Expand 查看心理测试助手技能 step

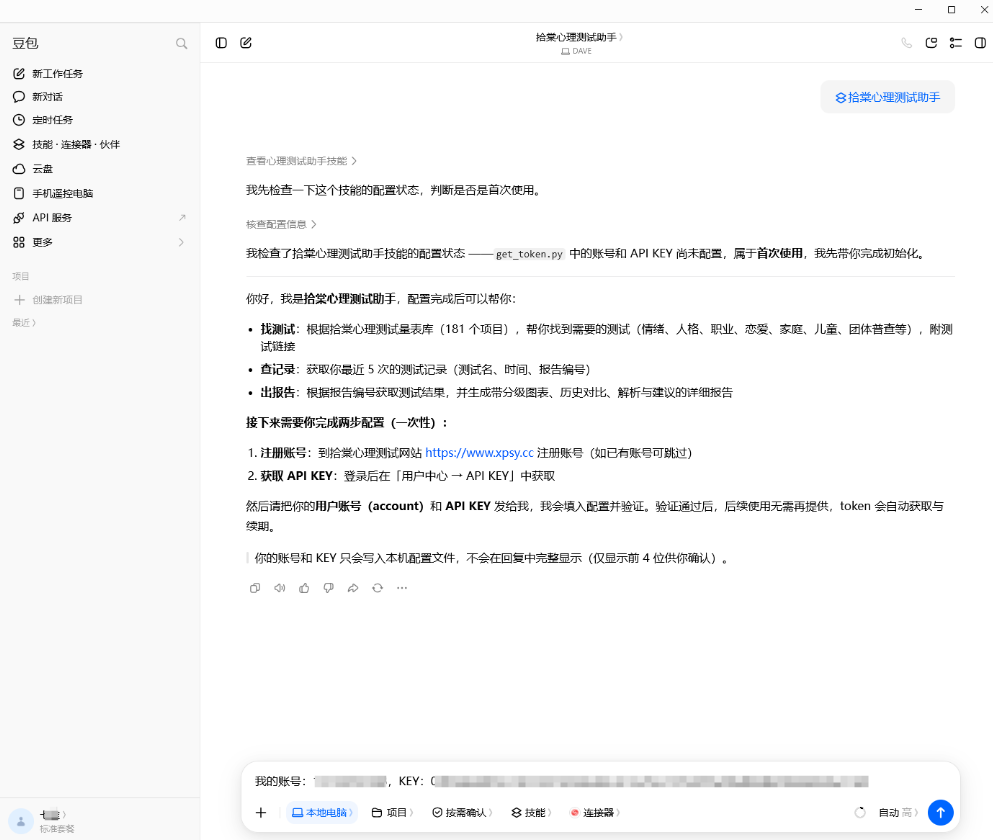301,161
